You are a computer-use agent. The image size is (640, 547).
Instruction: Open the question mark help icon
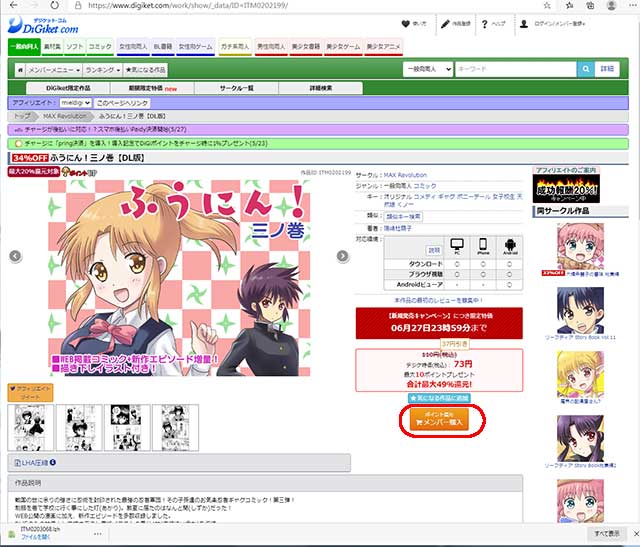(484, 24)
